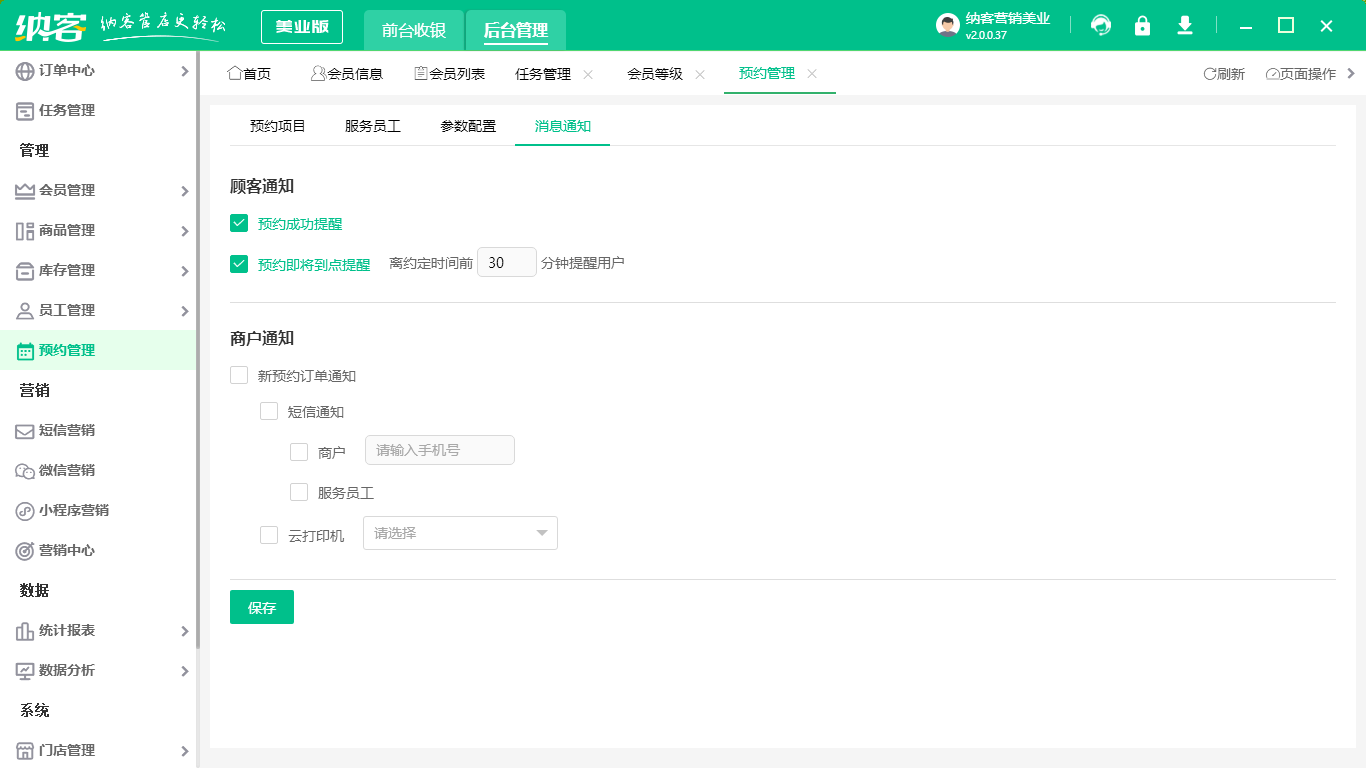Switch to the 参数配置 tab
The width and height of the screenshot is (1366, 768).
(466, 126)
